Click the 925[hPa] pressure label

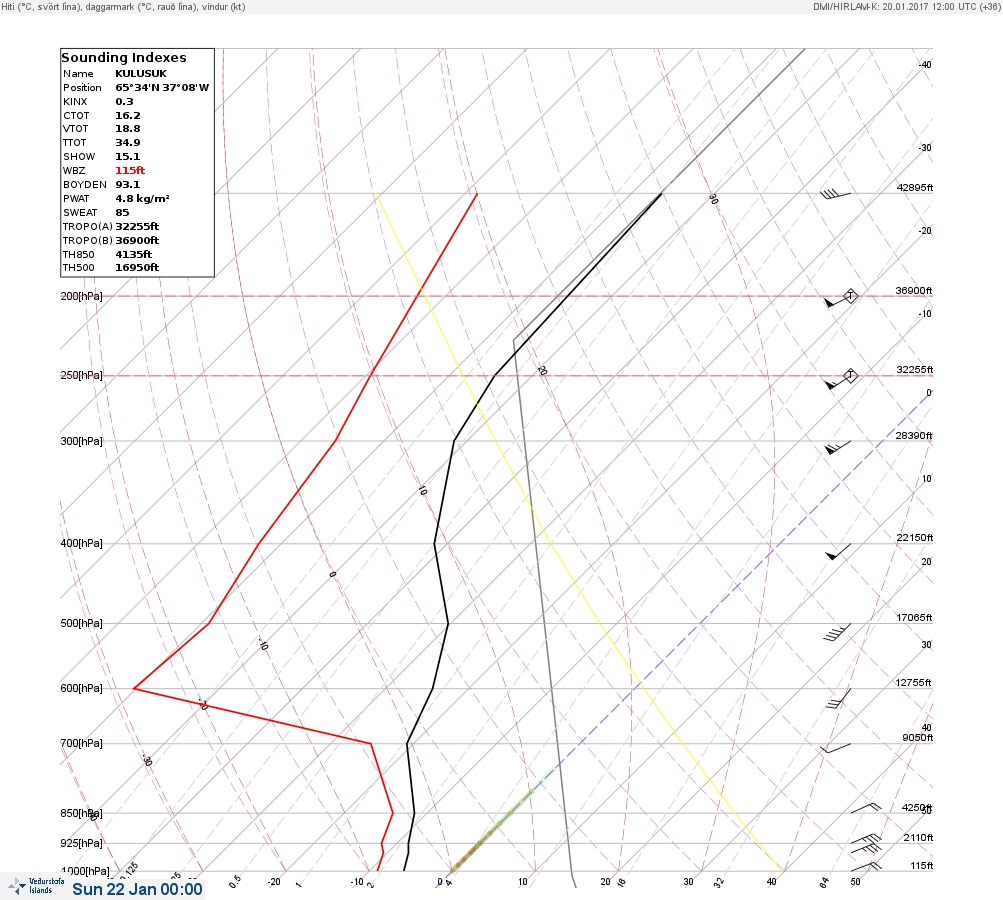point(81,843)
